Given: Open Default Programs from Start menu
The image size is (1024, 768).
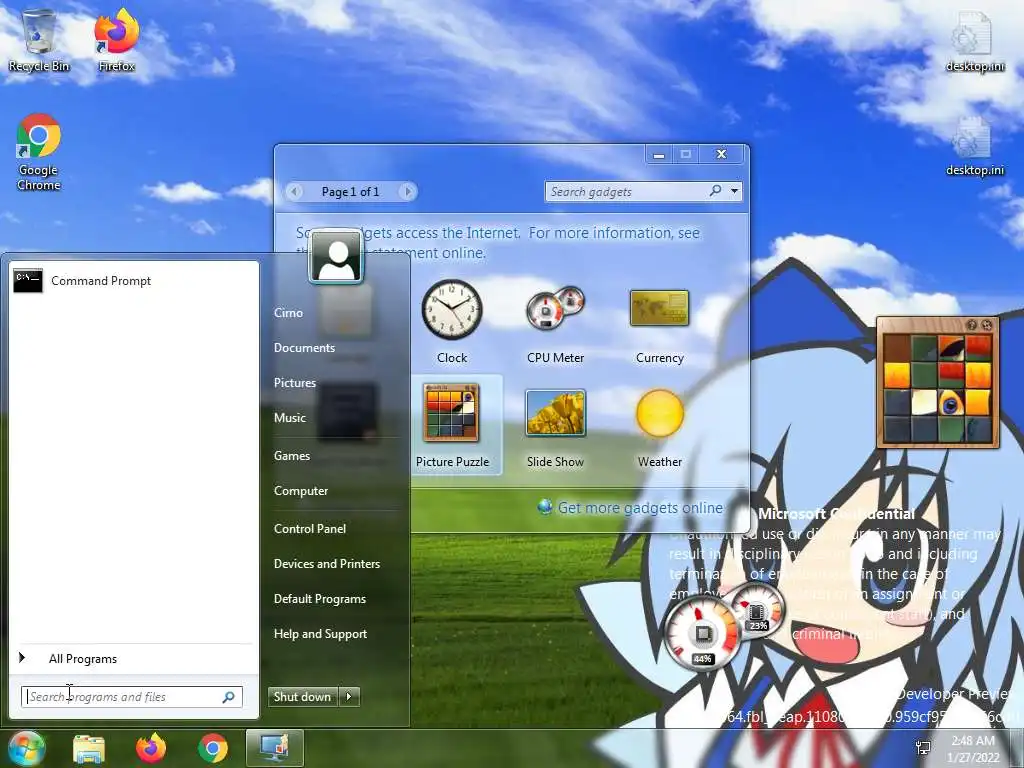Looking at the screenshot, I should 320,599.
